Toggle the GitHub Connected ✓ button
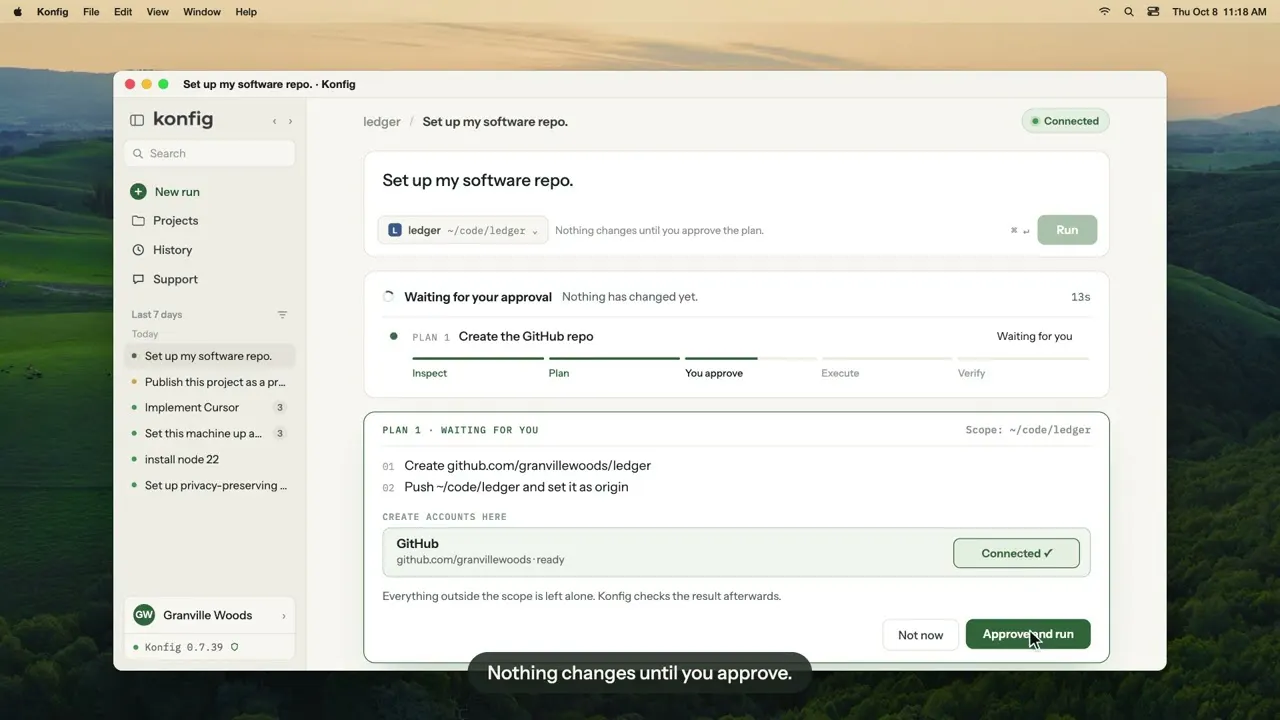The image size is (1280, 720). coord(1016,553)
